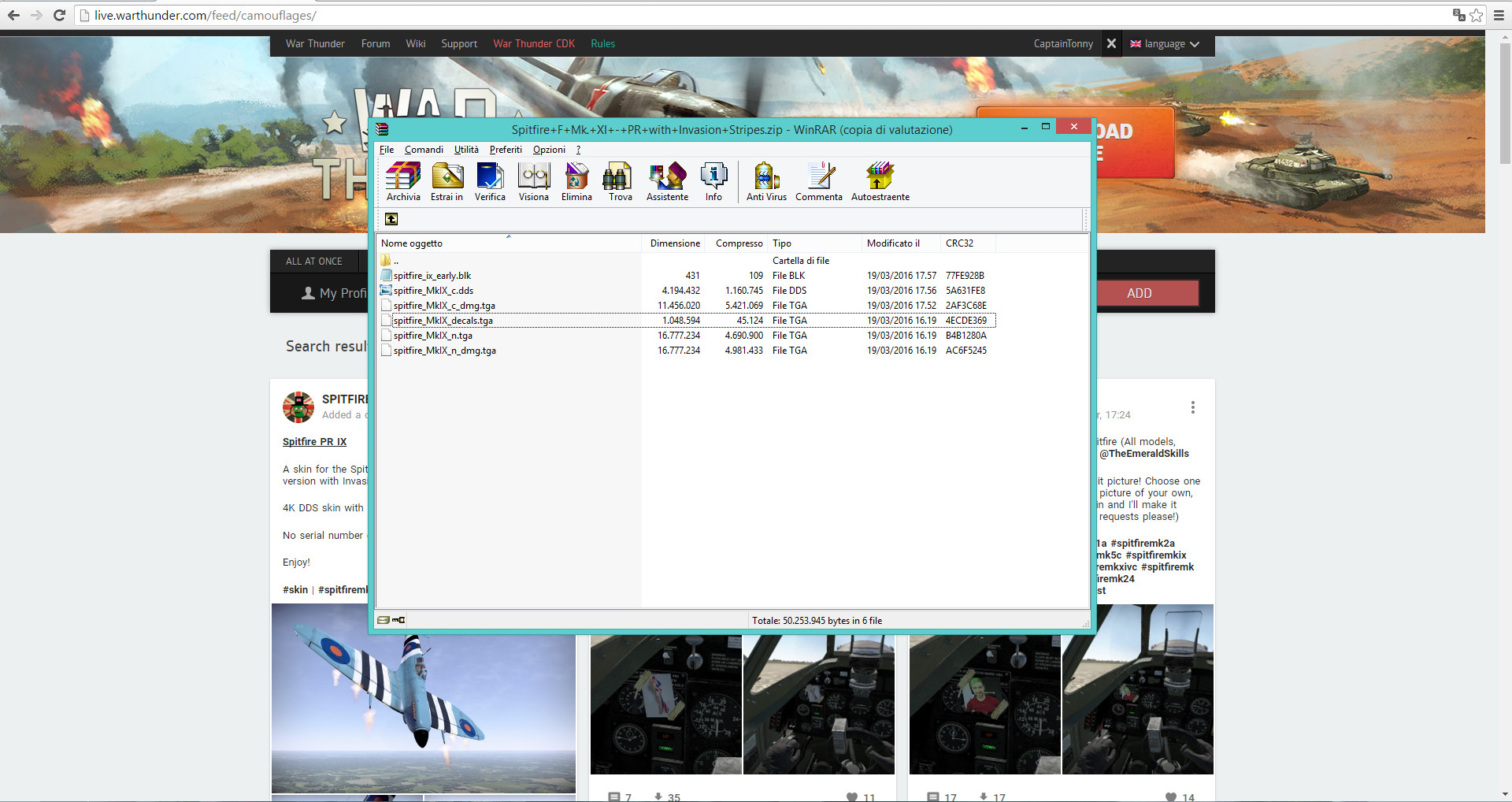
Task: Click the CaptainTonny username
Action: click(x=1063, y=43)
